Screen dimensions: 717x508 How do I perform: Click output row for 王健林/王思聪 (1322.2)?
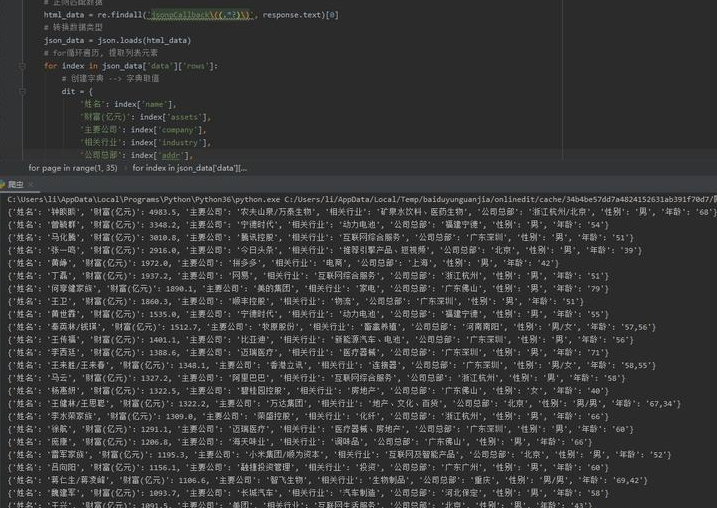click(x=344, y=404)
